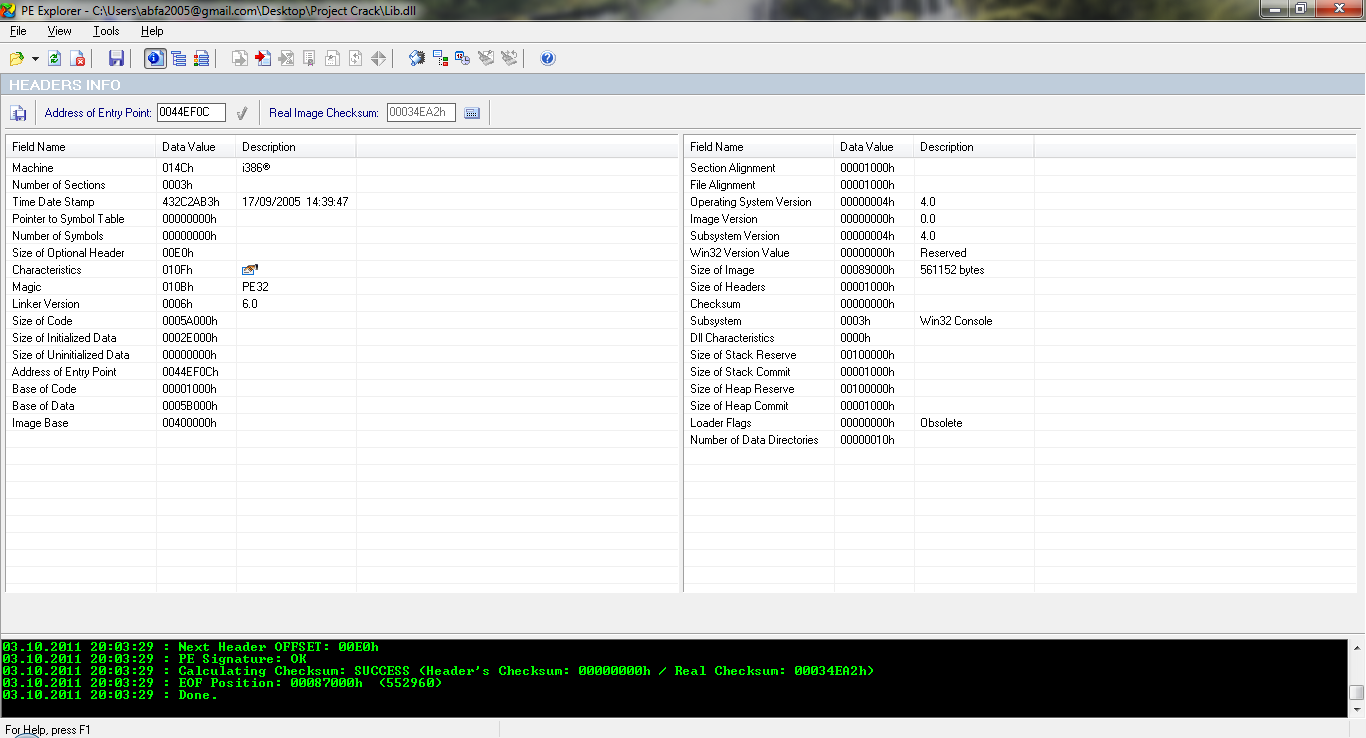Select the Size of Optional Header row
The height and width of the screenshot is (738, 1366).
[x=343, y=253]
